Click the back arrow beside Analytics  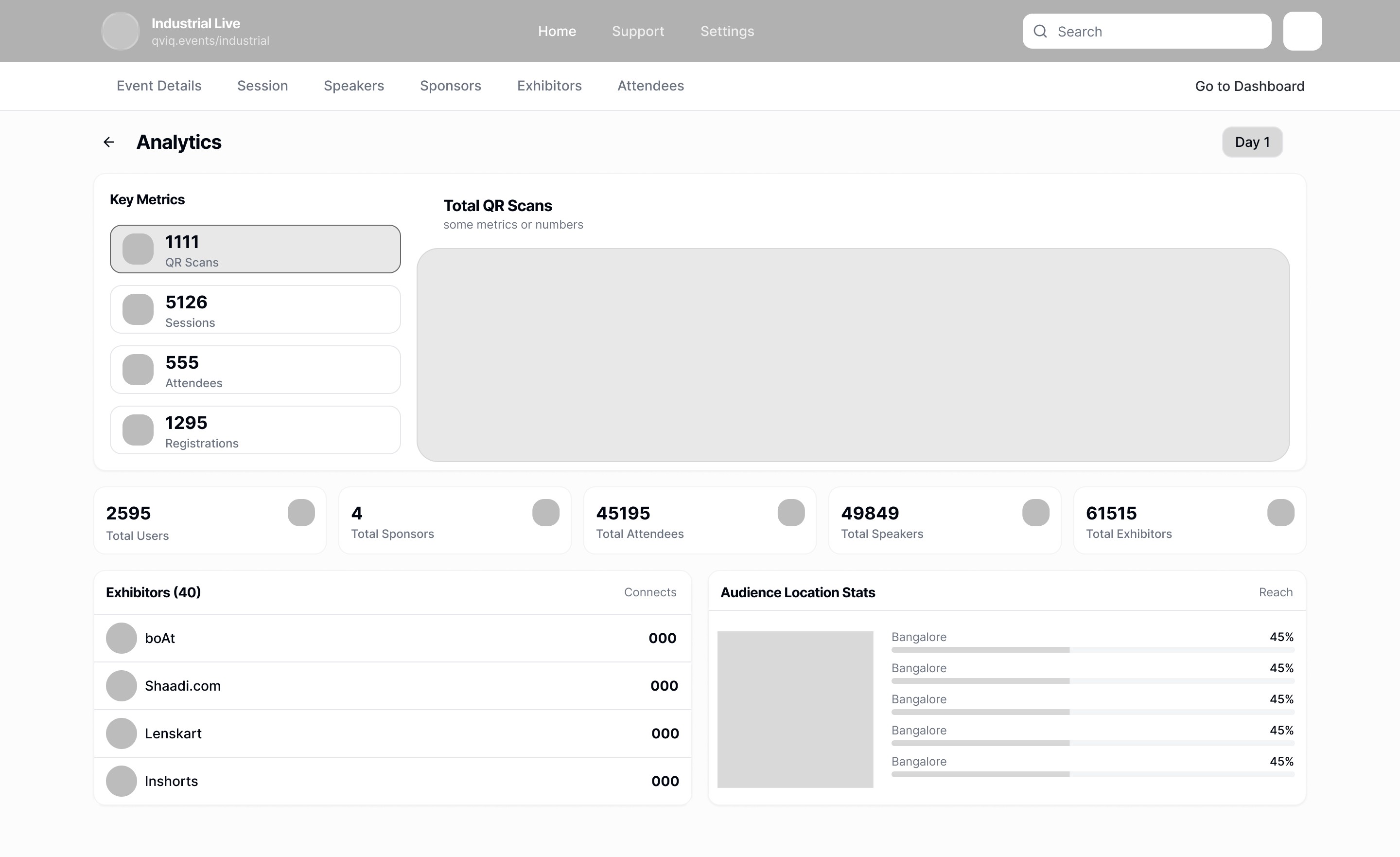pyautogui.click(x=108, y=142)
